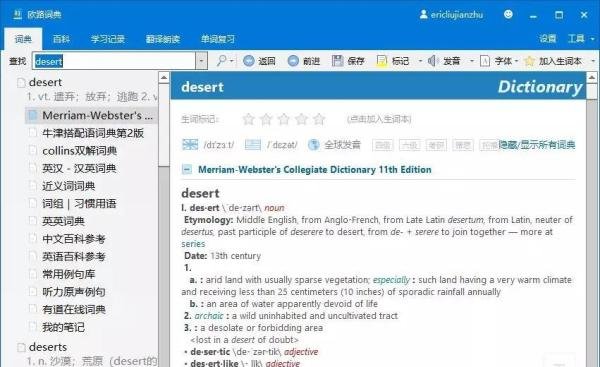Open the search history dropdown arrow
Viewport: 600px width, 367px height.
201,61
